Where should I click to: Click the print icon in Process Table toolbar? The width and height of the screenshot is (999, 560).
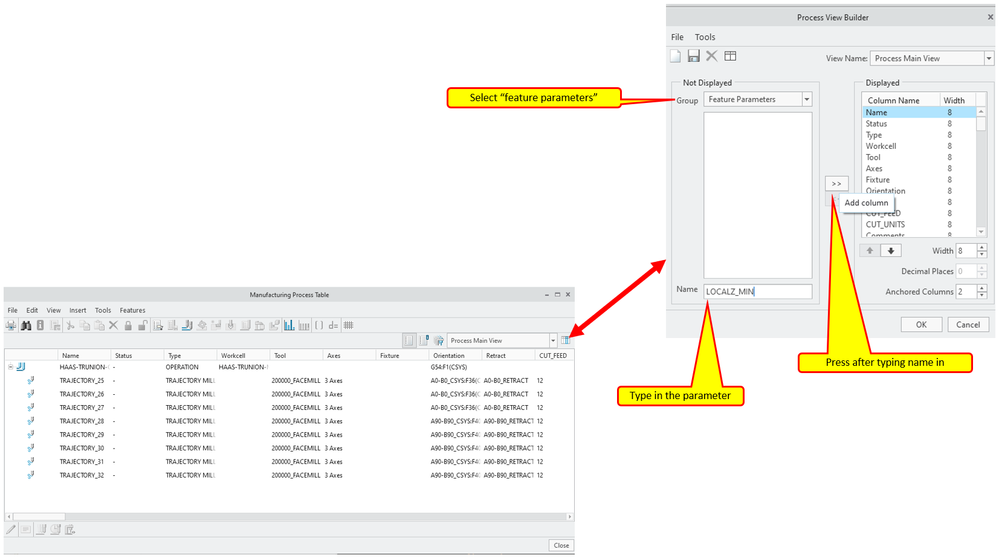[11, 326]
